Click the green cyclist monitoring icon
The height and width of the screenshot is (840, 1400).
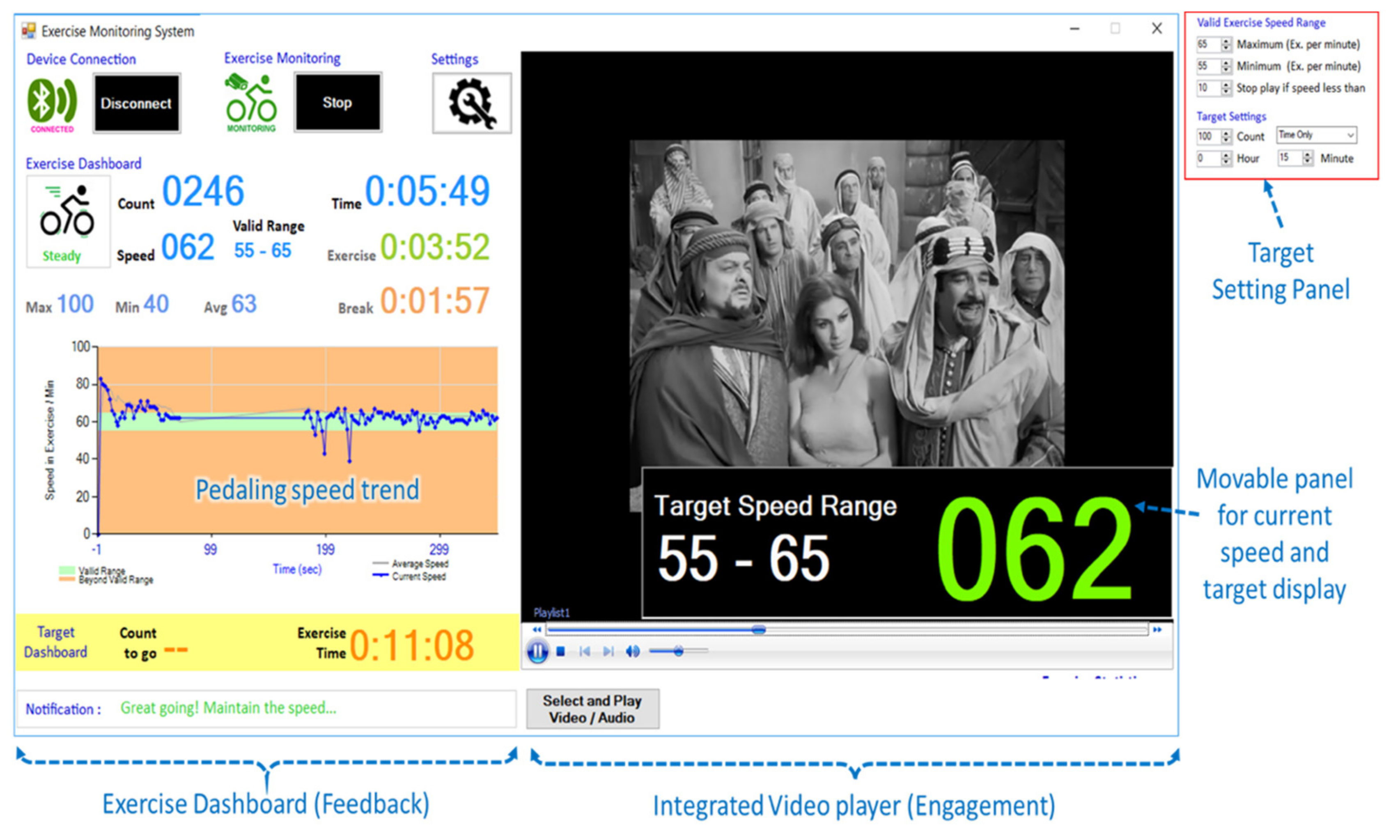(251, 103)
